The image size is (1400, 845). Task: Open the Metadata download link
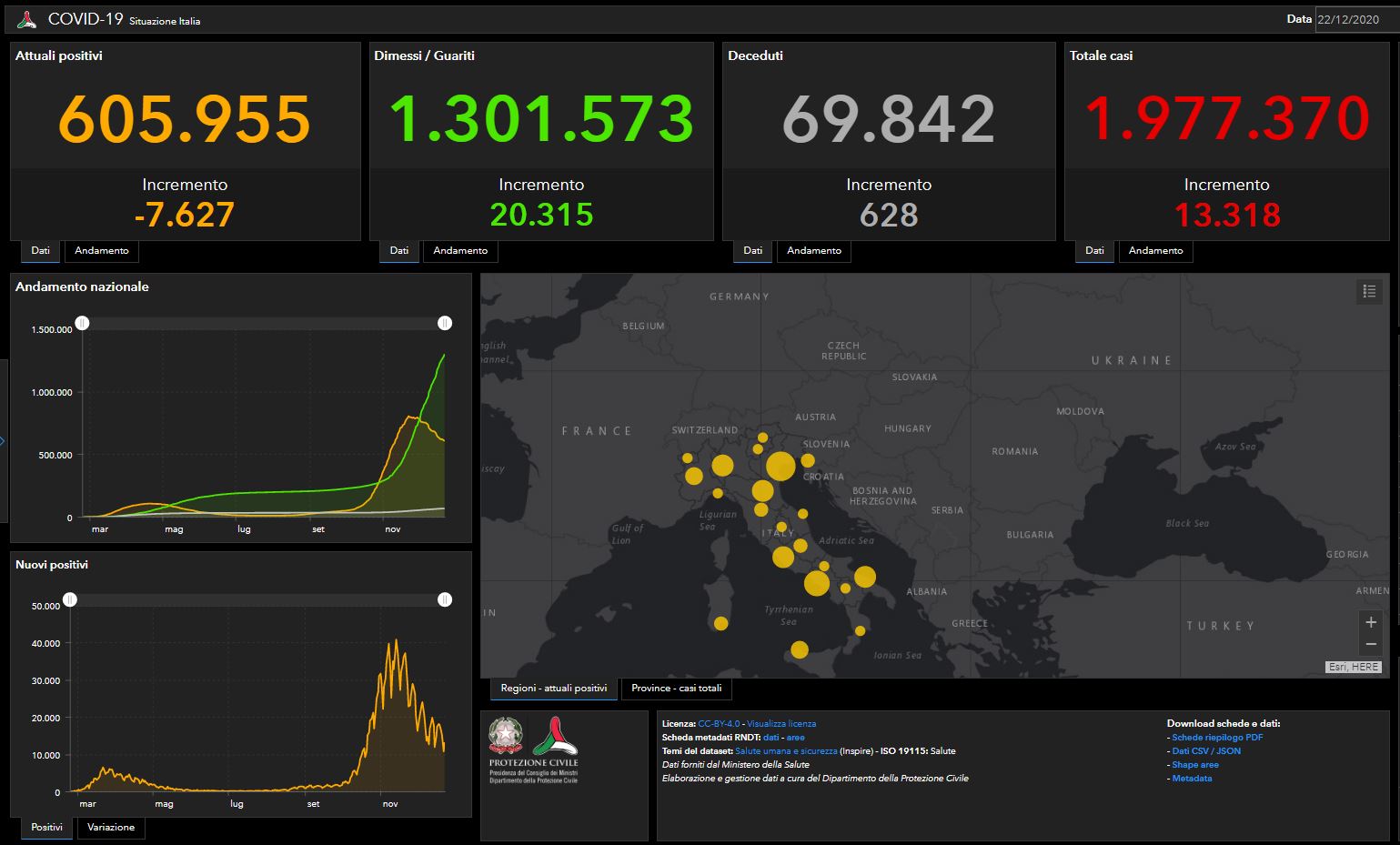(1192, 779)
